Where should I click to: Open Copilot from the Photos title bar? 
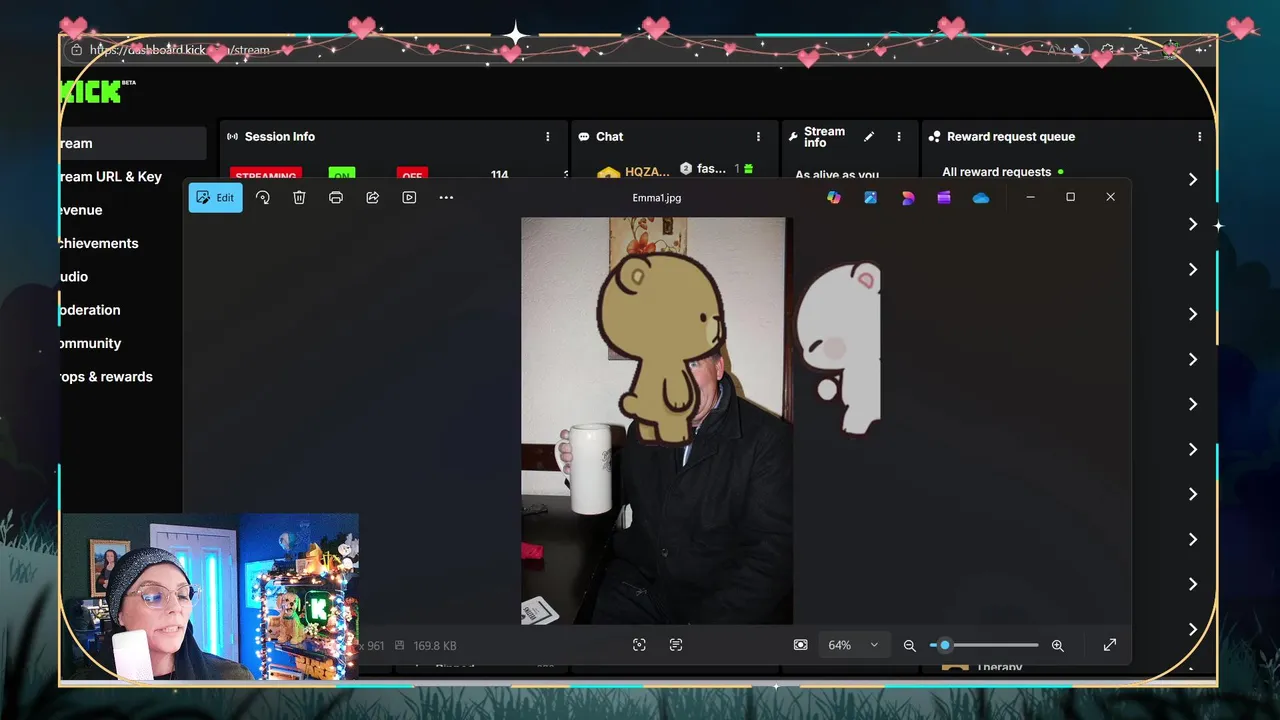[834, 198]
